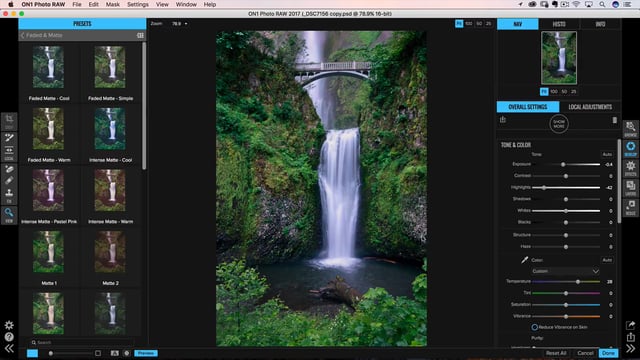Image resolution: width=640 pixels, height=360 pixels.
Task: Switch to the Resize module
Action: [x=631, y=207]
